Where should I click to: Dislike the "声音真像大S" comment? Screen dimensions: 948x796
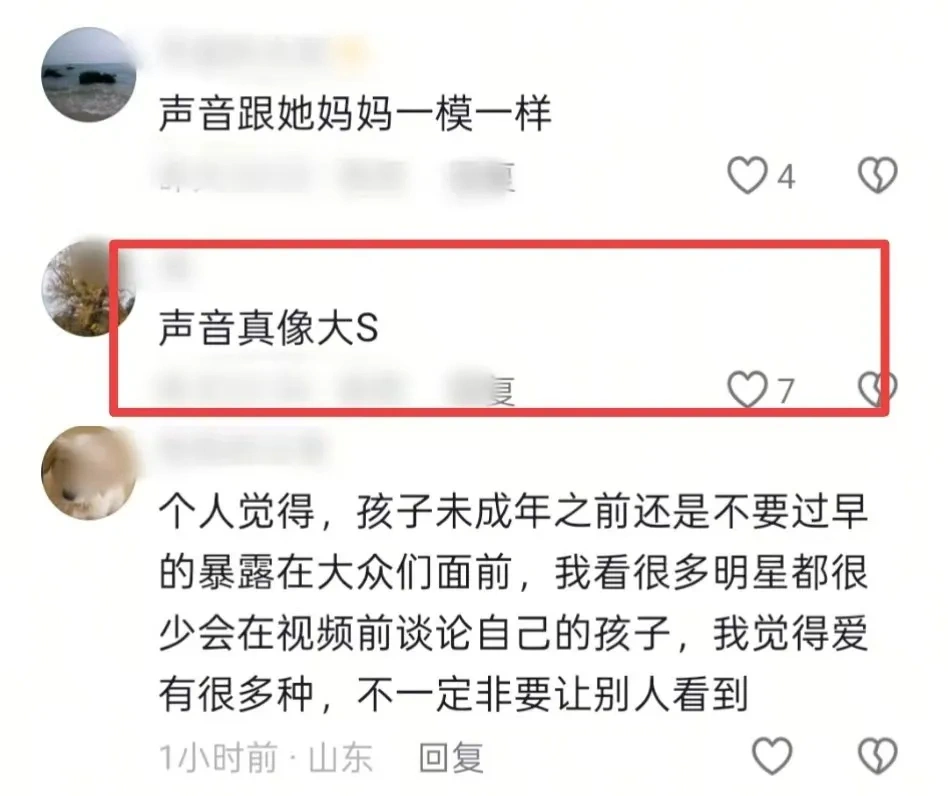click(x=877, y=389)
